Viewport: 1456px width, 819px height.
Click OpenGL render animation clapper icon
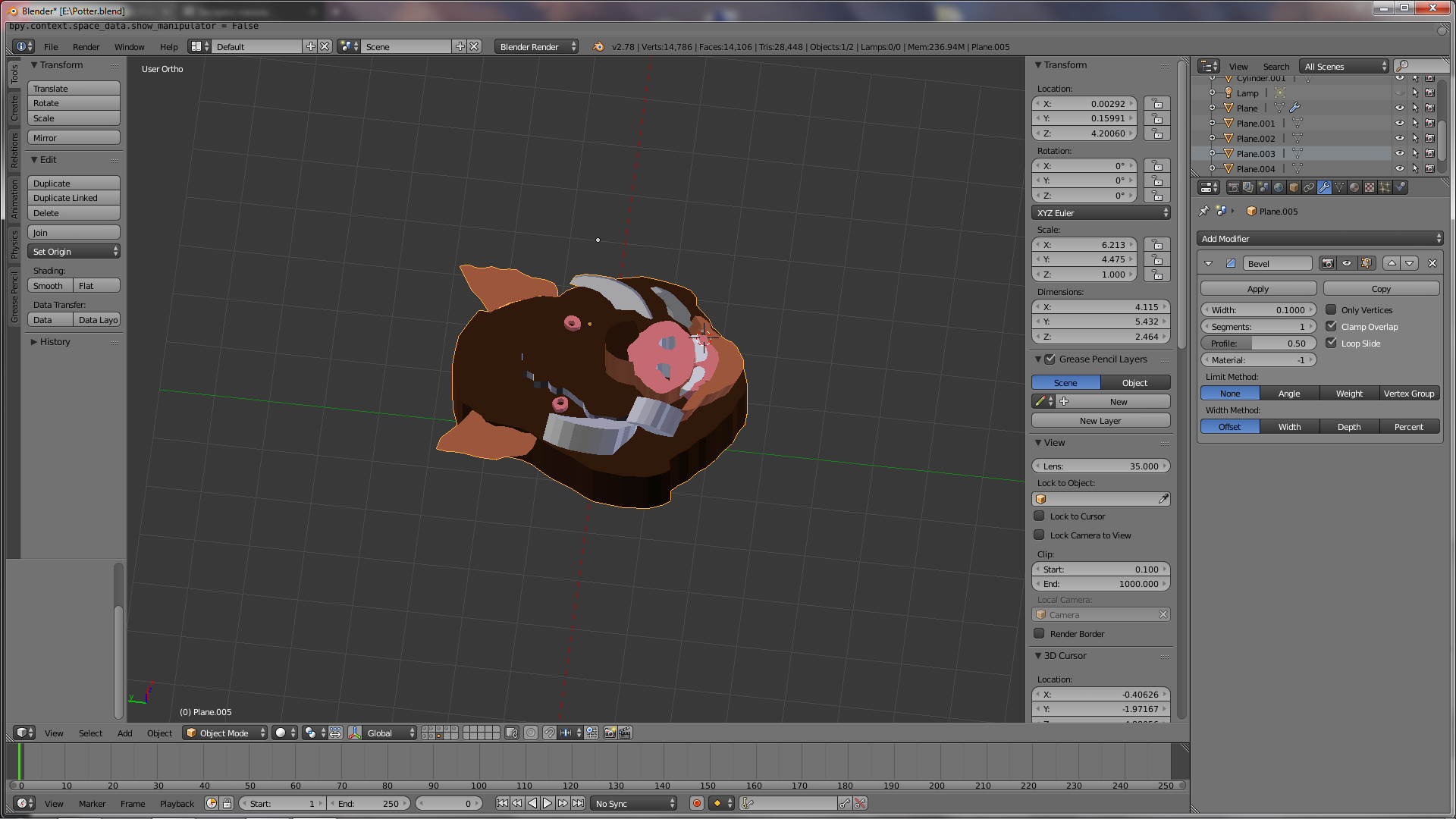pos(625,733)
